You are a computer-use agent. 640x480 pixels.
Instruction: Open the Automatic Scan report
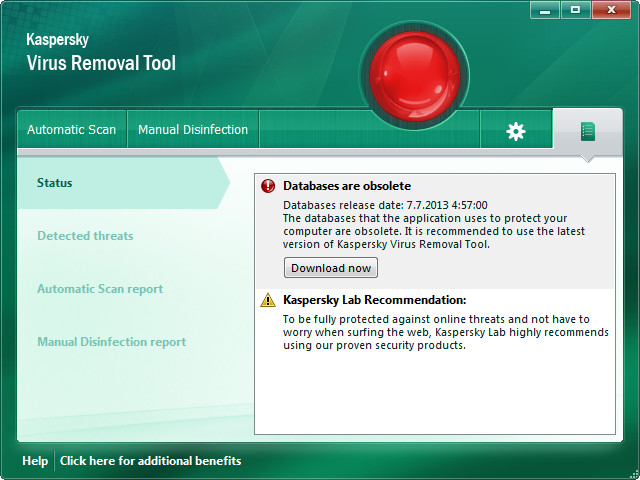[x=100, y=289]
